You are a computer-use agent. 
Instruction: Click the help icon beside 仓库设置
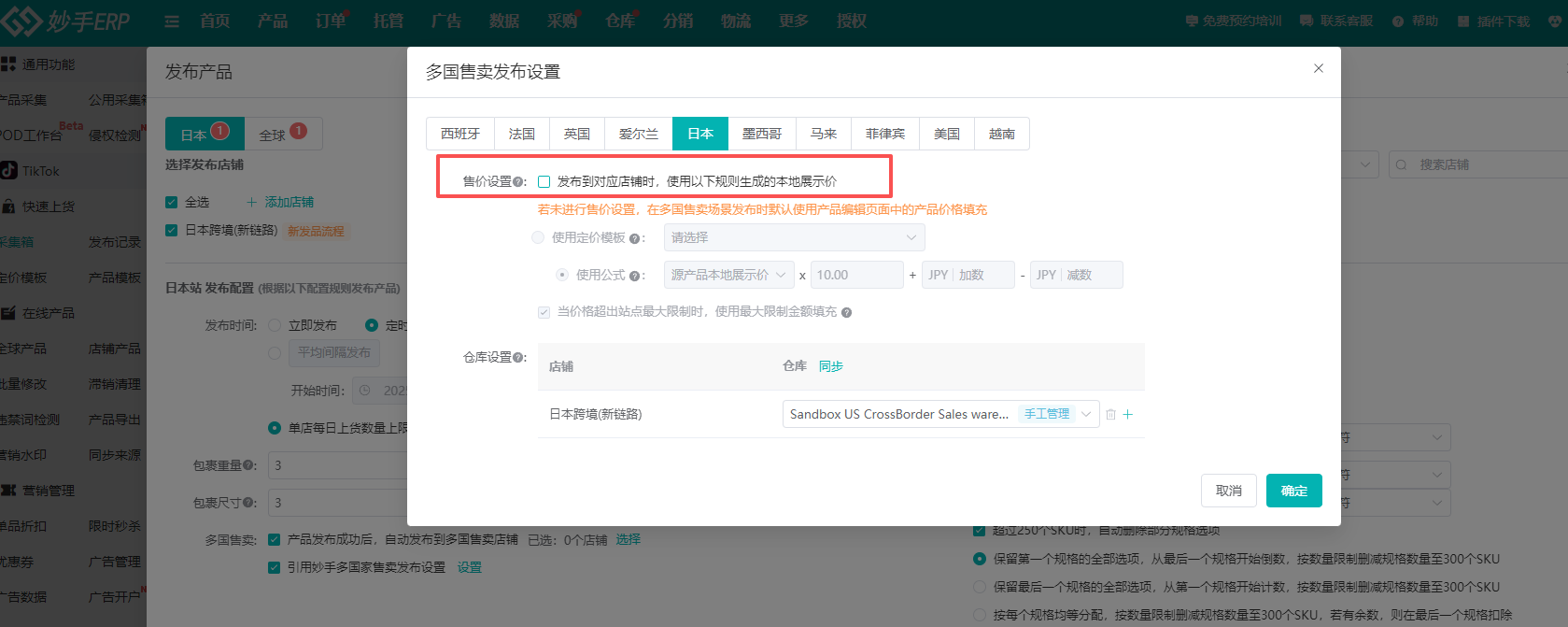[517, 358]
